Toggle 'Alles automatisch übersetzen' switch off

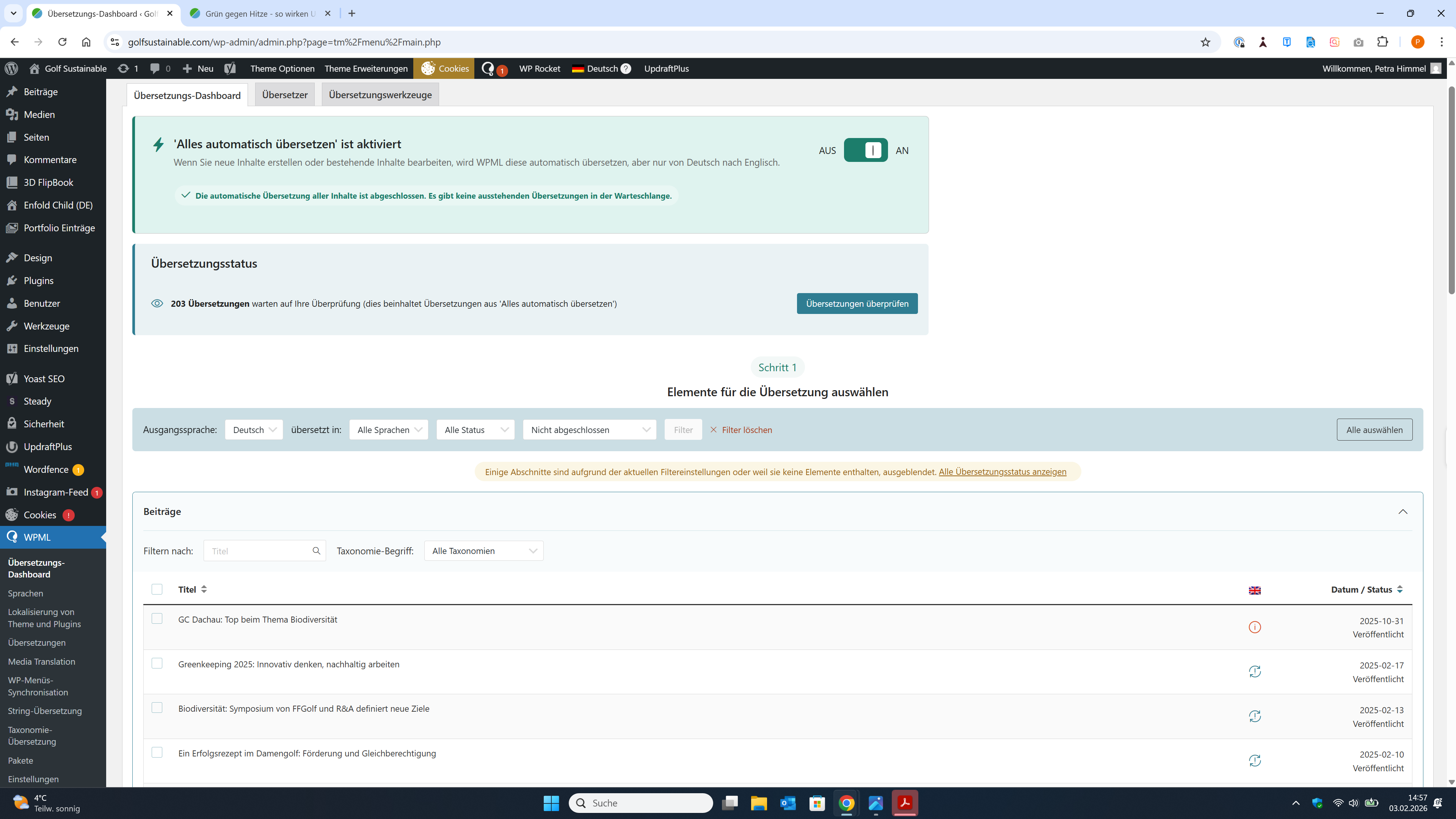click(865, 151)
